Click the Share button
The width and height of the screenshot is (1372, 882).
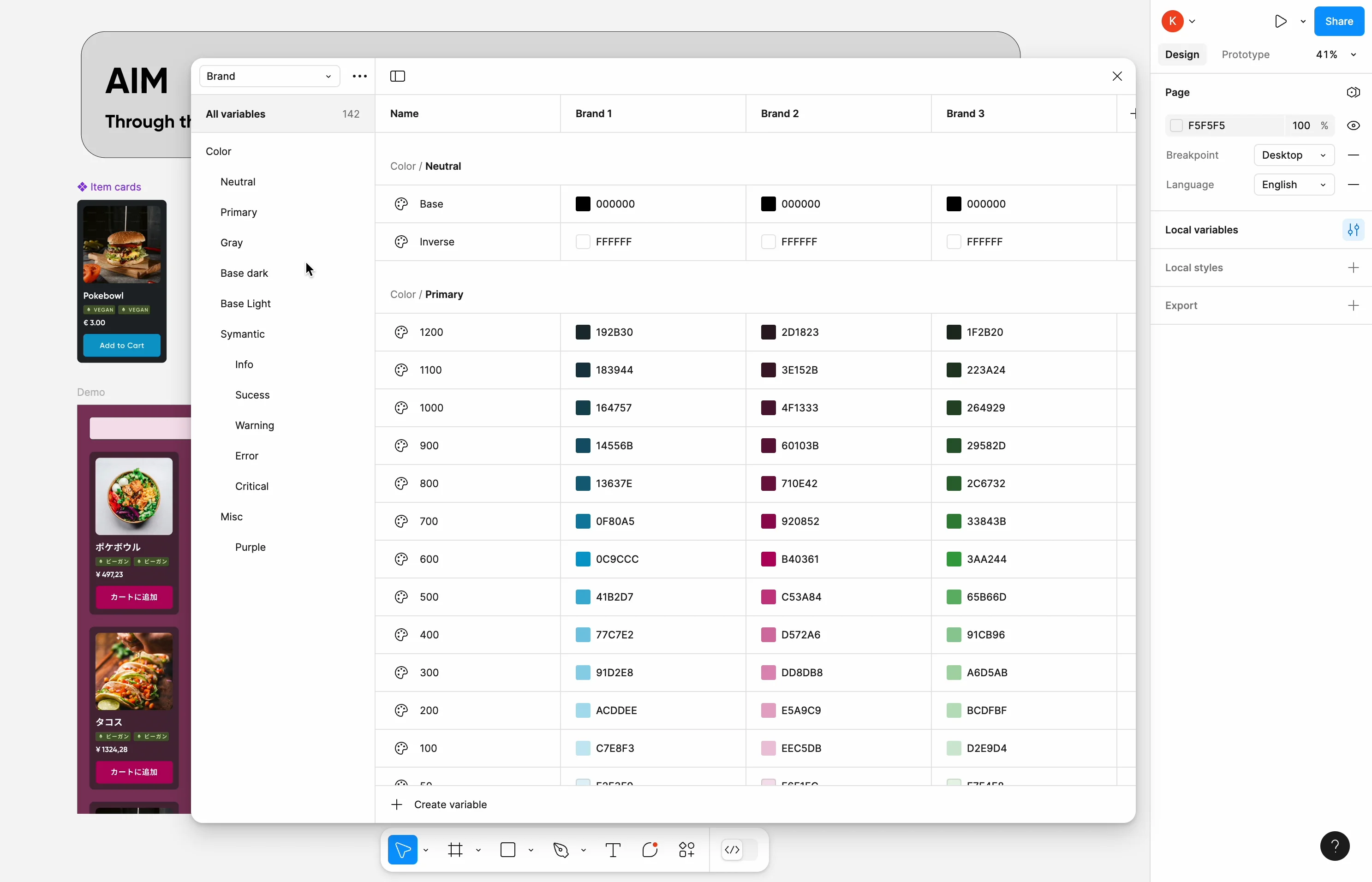pos(1339,21)
